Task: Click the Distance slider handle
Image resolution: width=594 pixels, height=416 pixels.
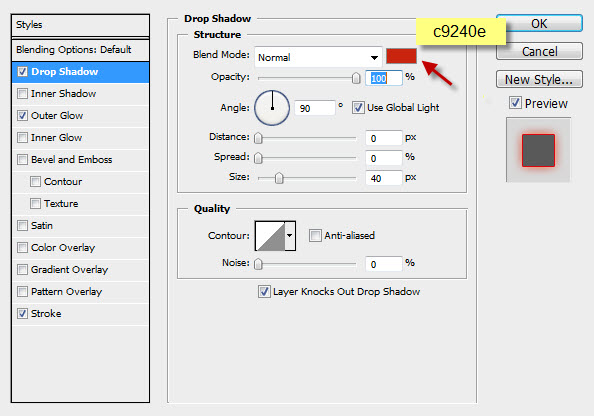Action: [258, 138]
